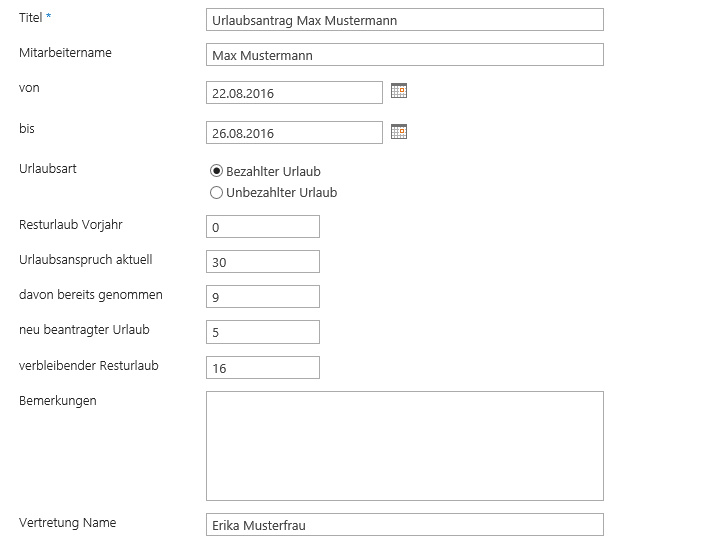Click the Resturlaub Vorjahr field
Image resolution: width=720 pixels, height=543 pixels.
[262, 227]
